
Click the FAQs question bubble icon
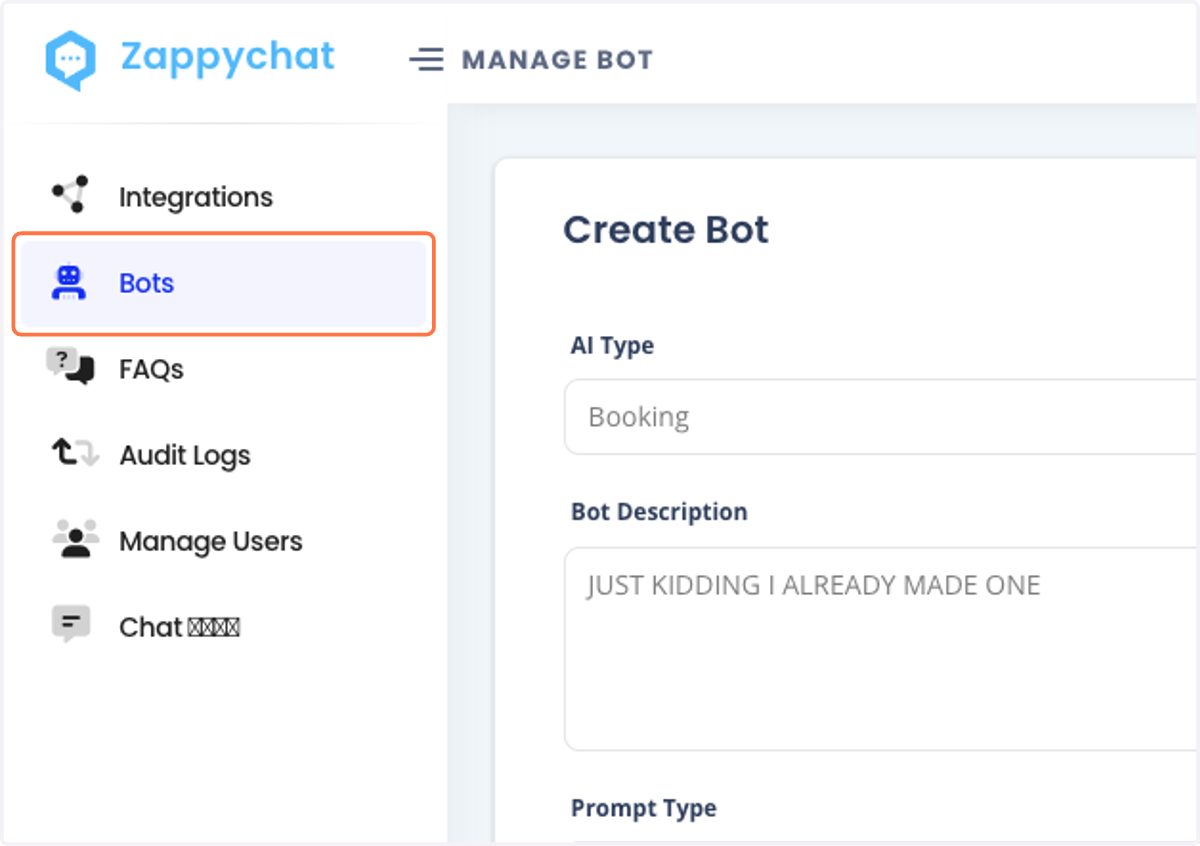pyautogui.click(x=70, y=367)
